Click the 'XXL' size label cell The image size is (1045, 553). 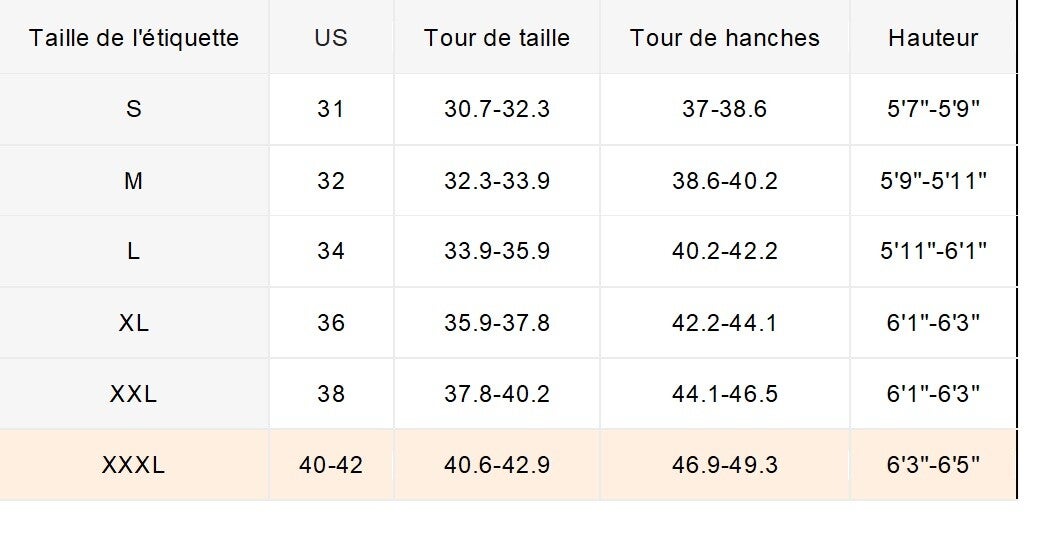pyautogui.click(x=134, y=394)
